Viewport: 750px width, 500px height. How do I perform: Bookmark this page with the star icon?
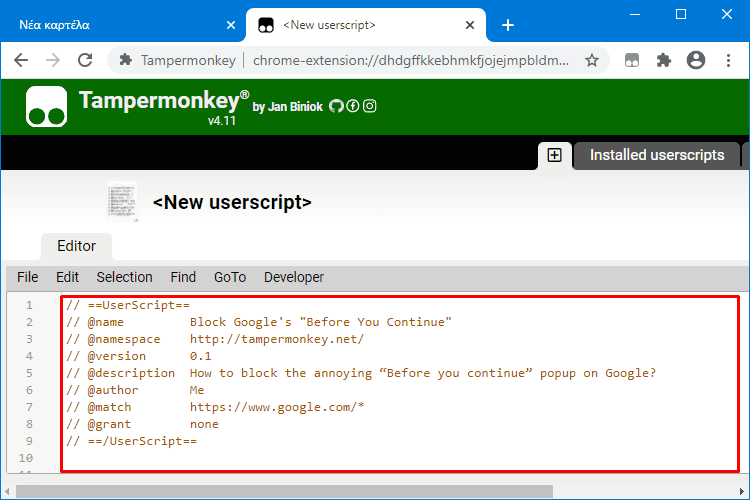[x=592, y=60]
